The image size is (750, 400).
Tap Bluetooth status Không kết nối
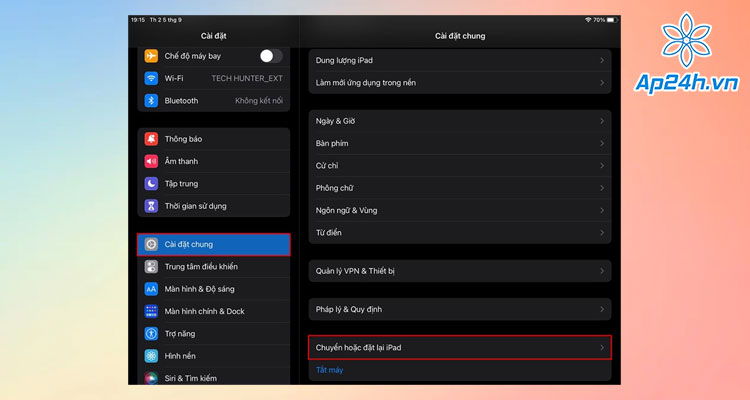coord(259,101)
